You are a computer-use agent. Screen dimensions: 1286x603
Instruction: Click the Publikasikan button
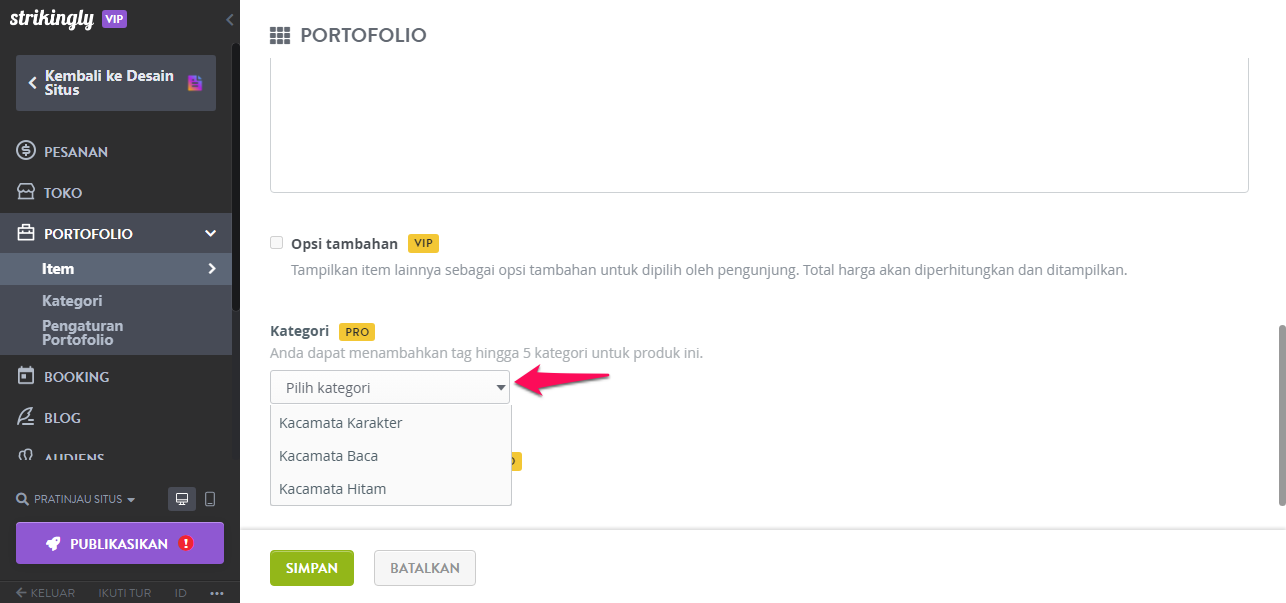click(x=120, y=543)
